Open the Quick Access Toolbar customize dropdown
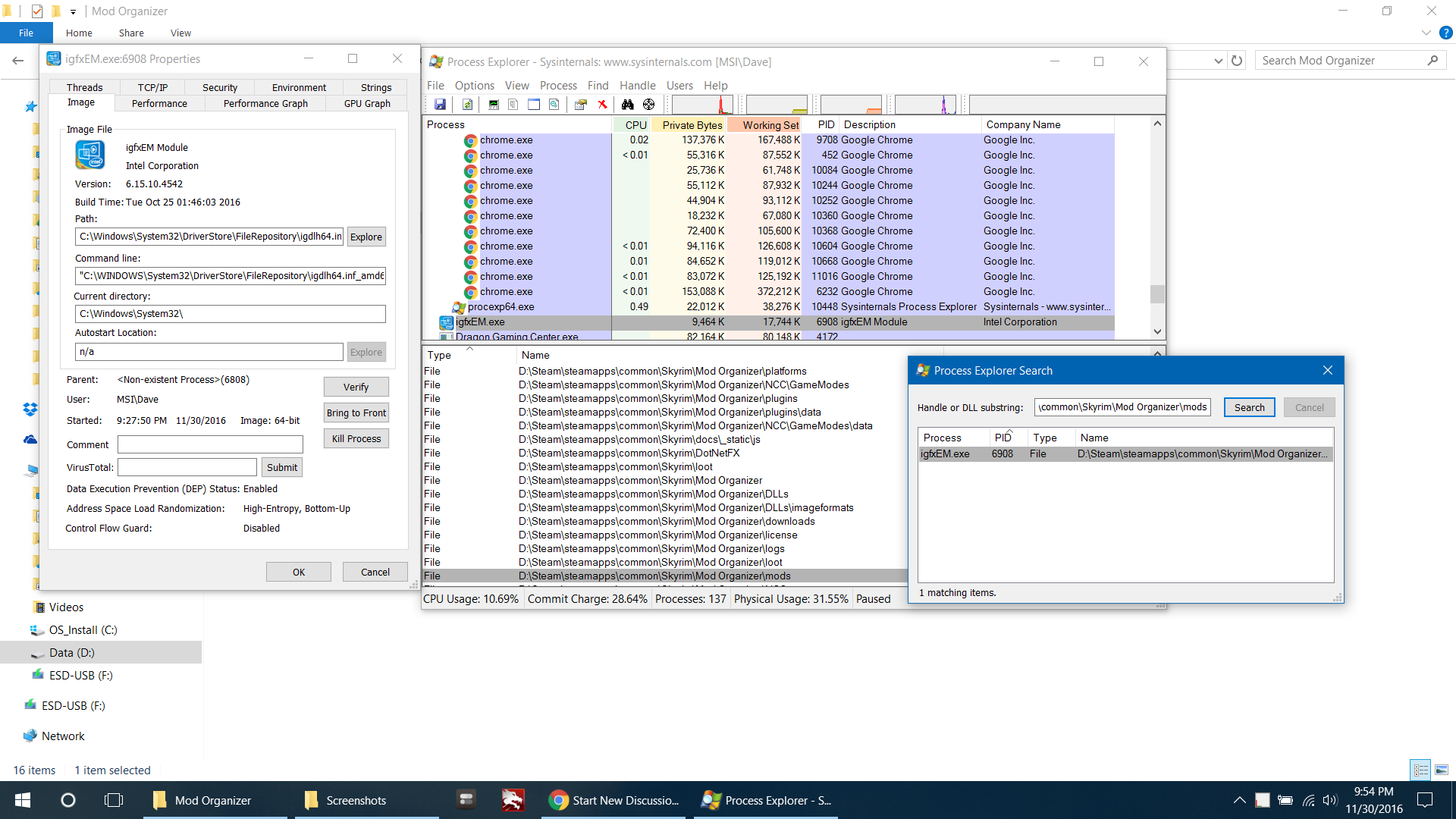Viewport: 1456px width, 819px height. 73,11
